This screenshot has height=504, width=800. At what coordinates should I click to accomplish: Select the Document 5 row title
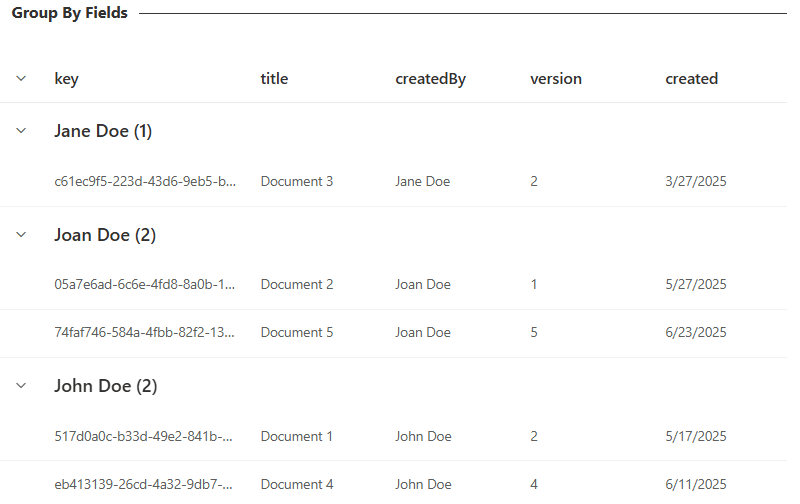(x=297, y=333)
